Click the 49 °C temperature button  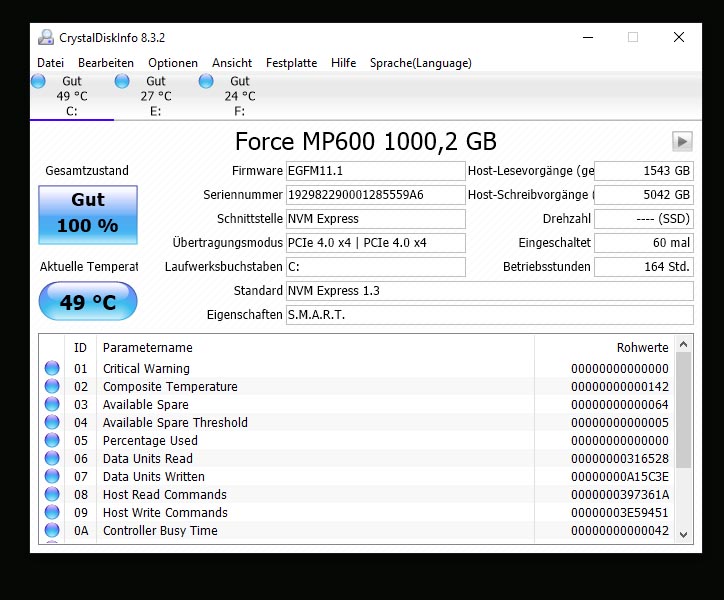88,301
